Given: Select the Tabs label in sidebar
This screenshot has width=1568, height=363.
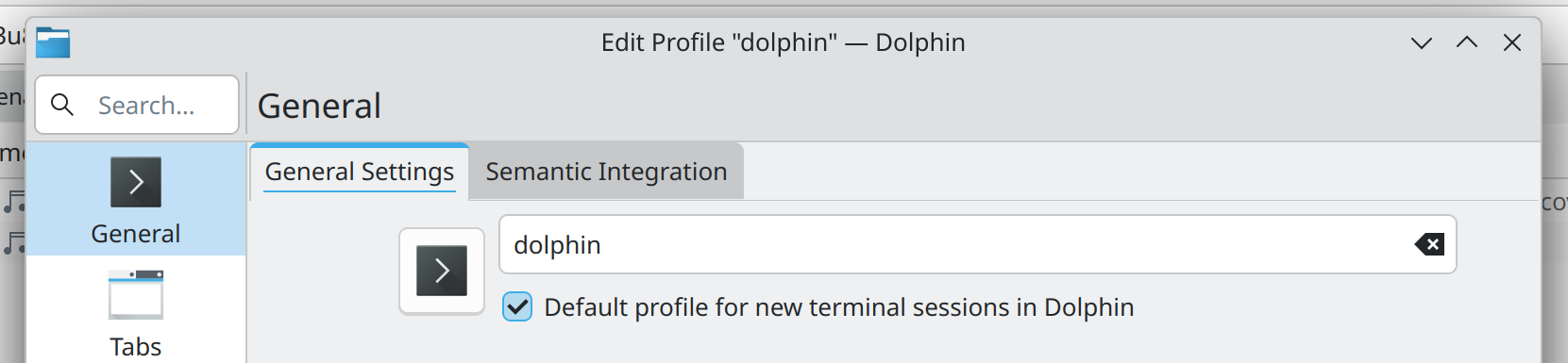Looking at the screenshot, I should coord(136,347).
